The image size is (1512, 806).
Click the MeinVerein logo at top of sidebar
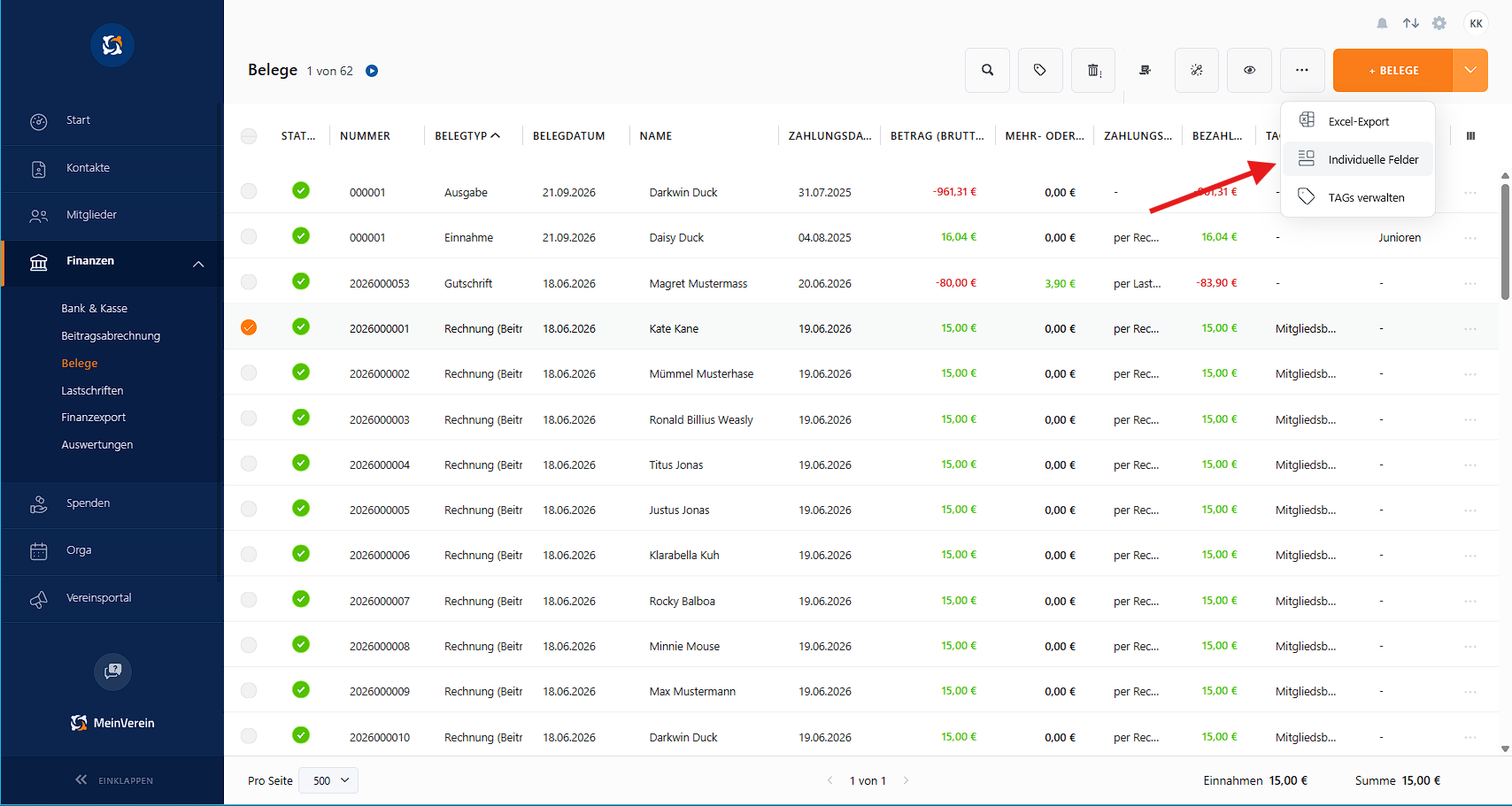point(112,45)
